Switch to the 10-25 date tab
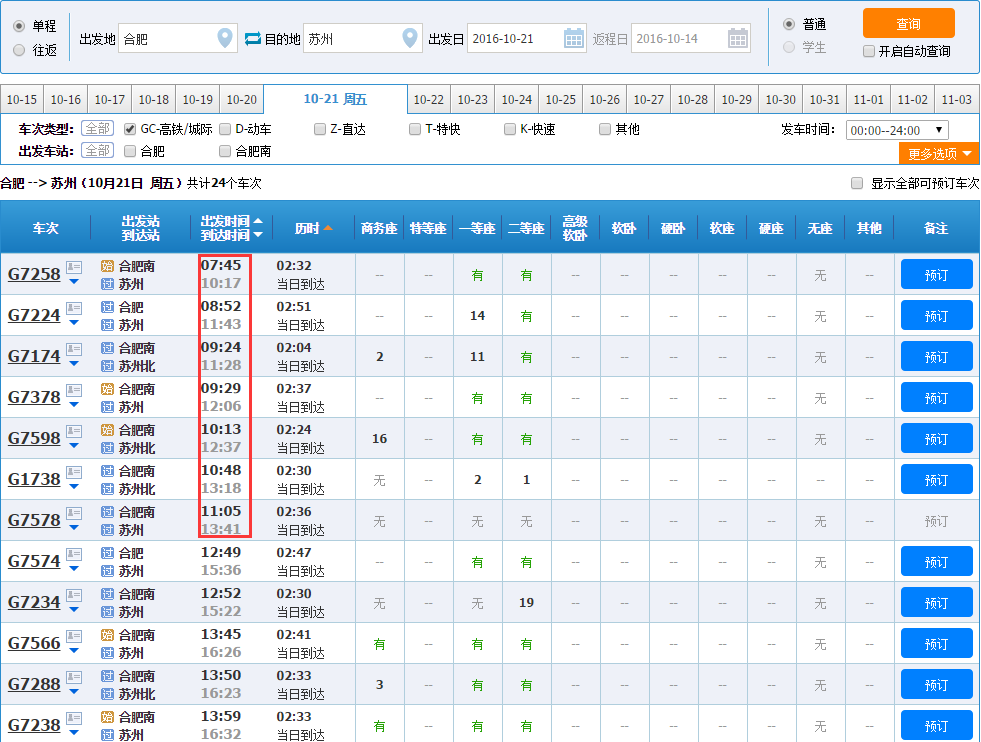981x742 pixels. point(561,99)
